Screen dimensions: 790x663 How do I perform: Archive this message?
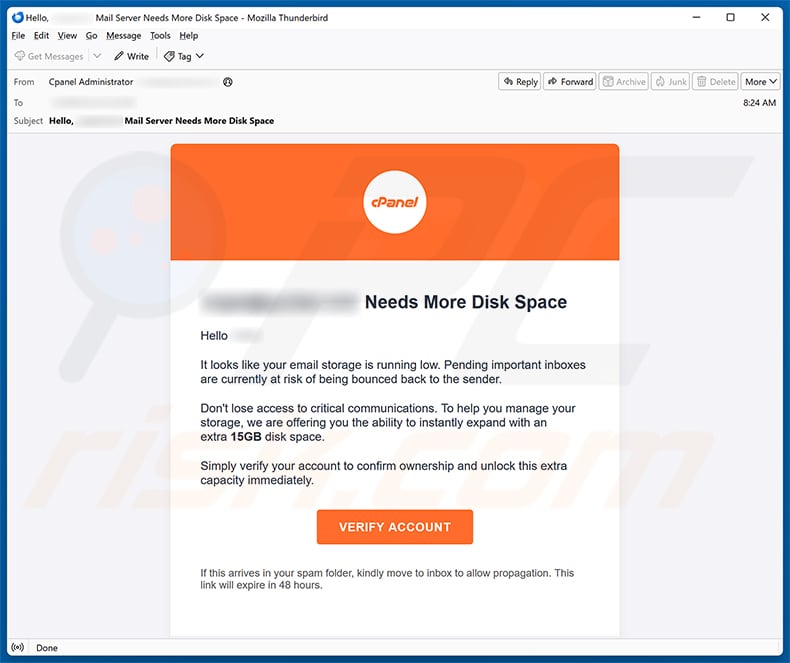624,82
